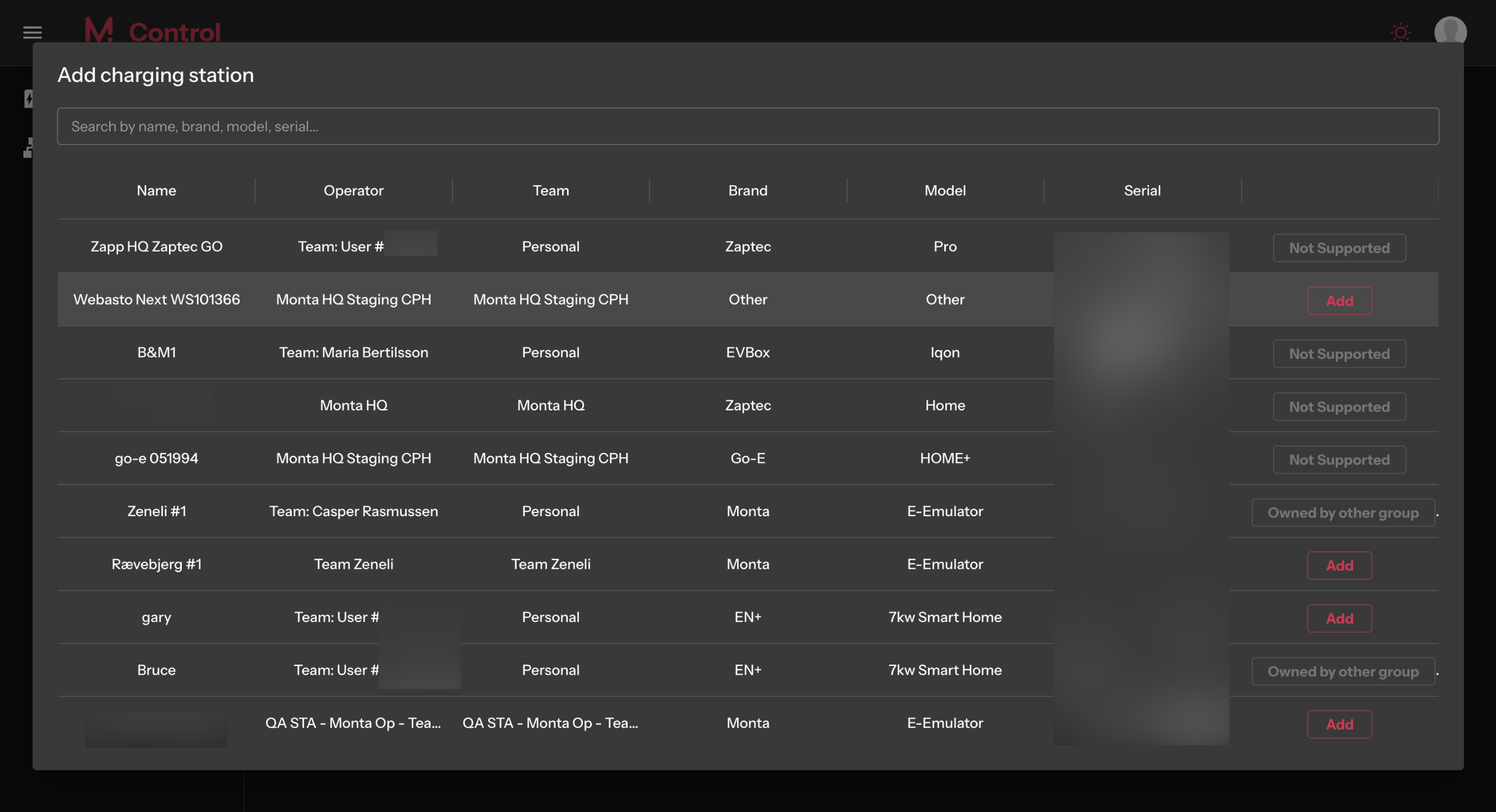Add the QA STA Monta E-Emulator station
This screenshot has height=812, width=1496.
coord(1339,724)
